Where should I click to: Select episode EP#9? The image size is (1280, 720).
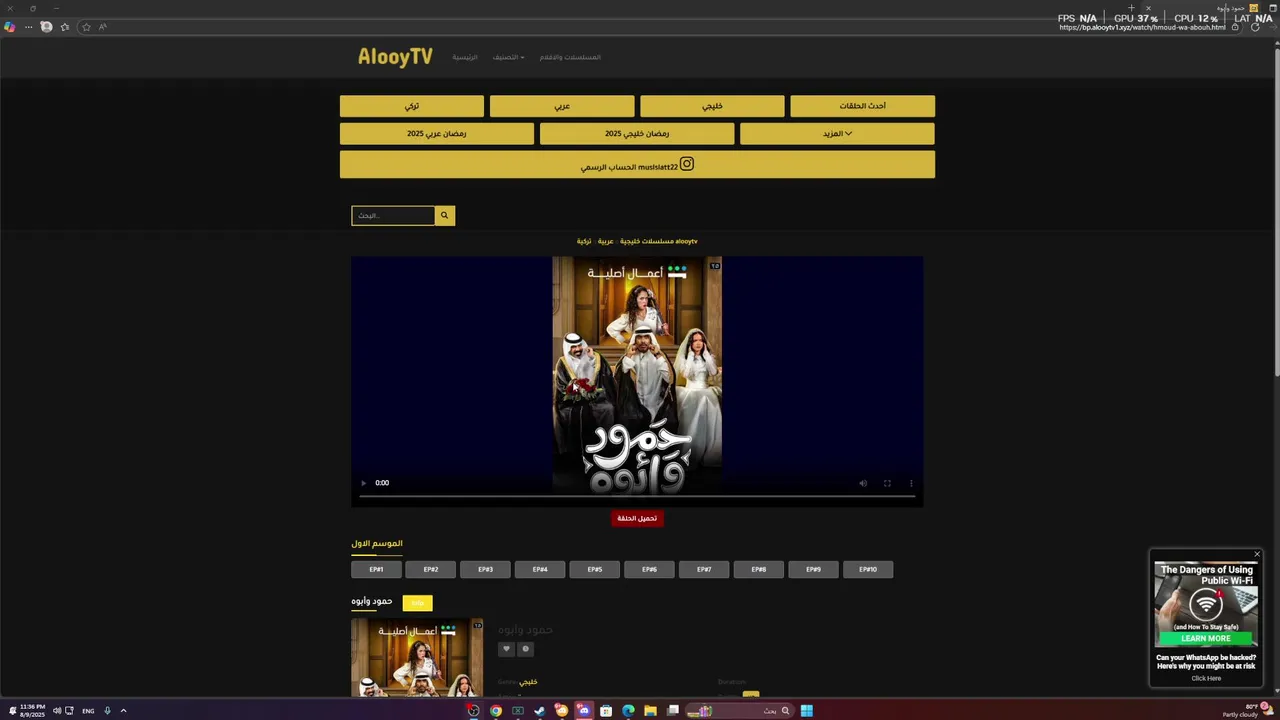[813, 569]
